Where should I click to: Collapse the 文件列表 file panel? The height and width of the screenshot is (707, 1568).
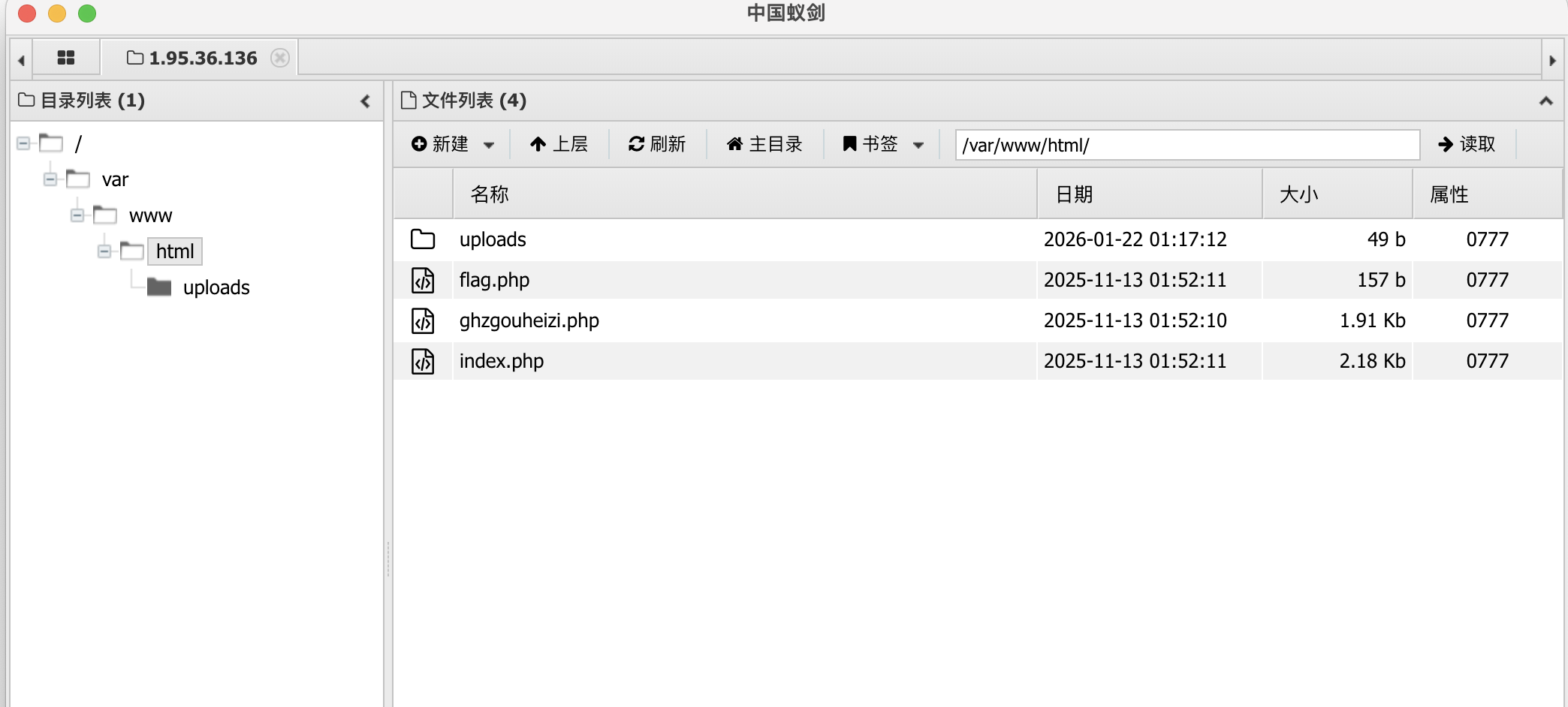(x=1546, y=101)
